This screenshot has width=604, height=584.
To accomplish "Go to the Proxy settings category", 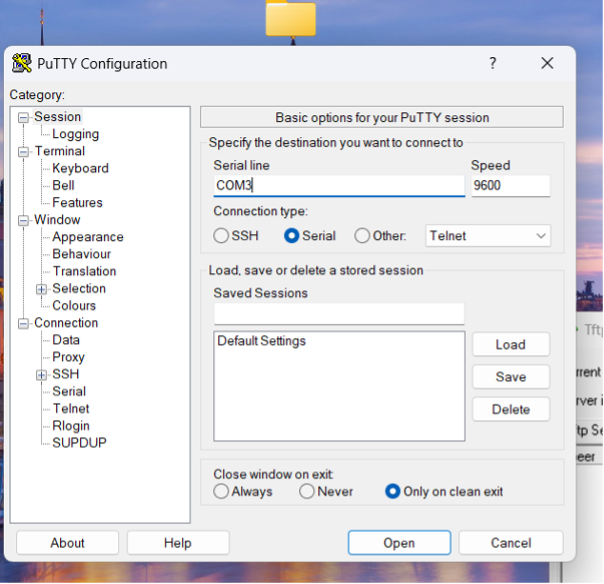I will 68,357.
